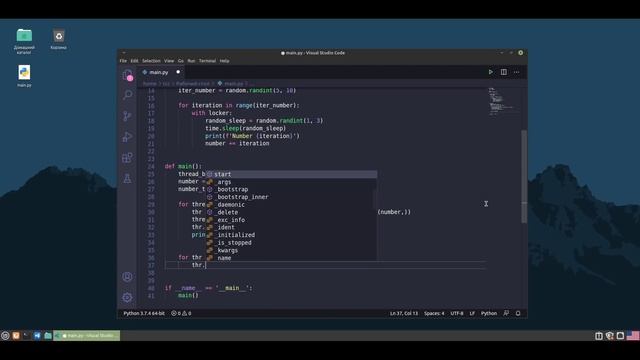The height and width of the screenshot is (360, 640).
Task: Select the '_exc_info' autocomplete suggestion
Action: pos(291,220)
